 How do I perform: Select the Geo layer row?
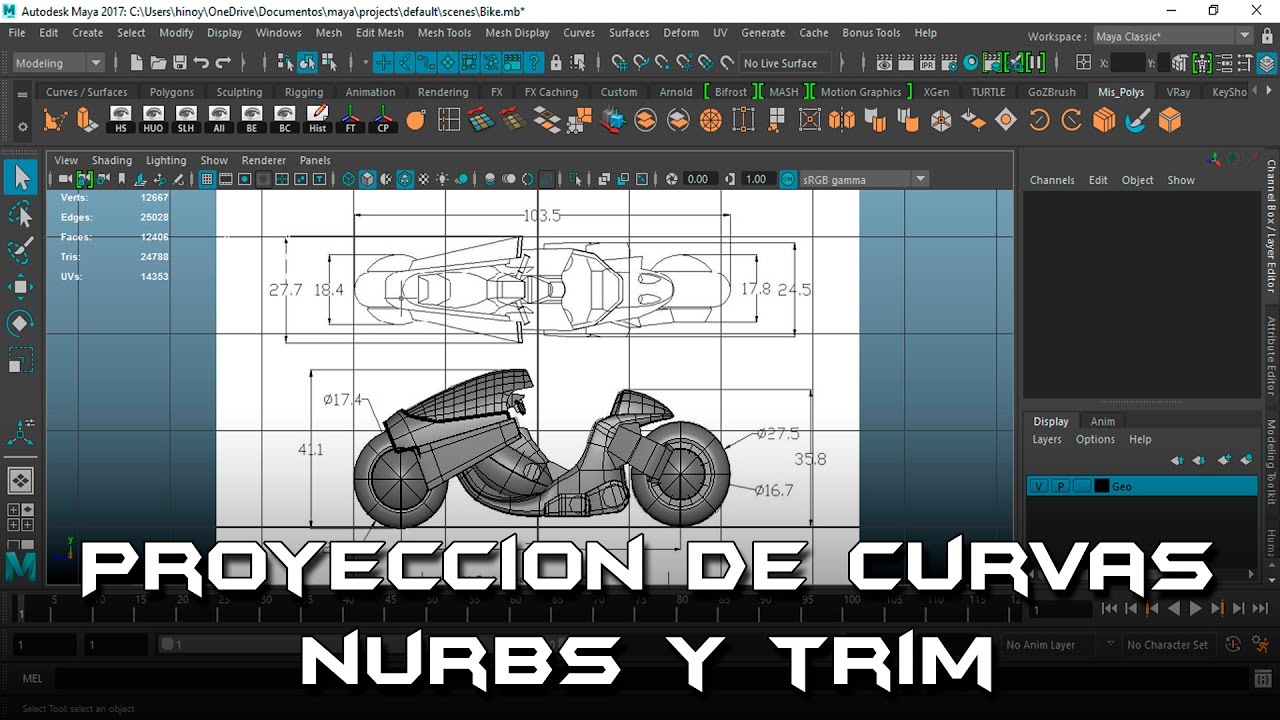1141,487
